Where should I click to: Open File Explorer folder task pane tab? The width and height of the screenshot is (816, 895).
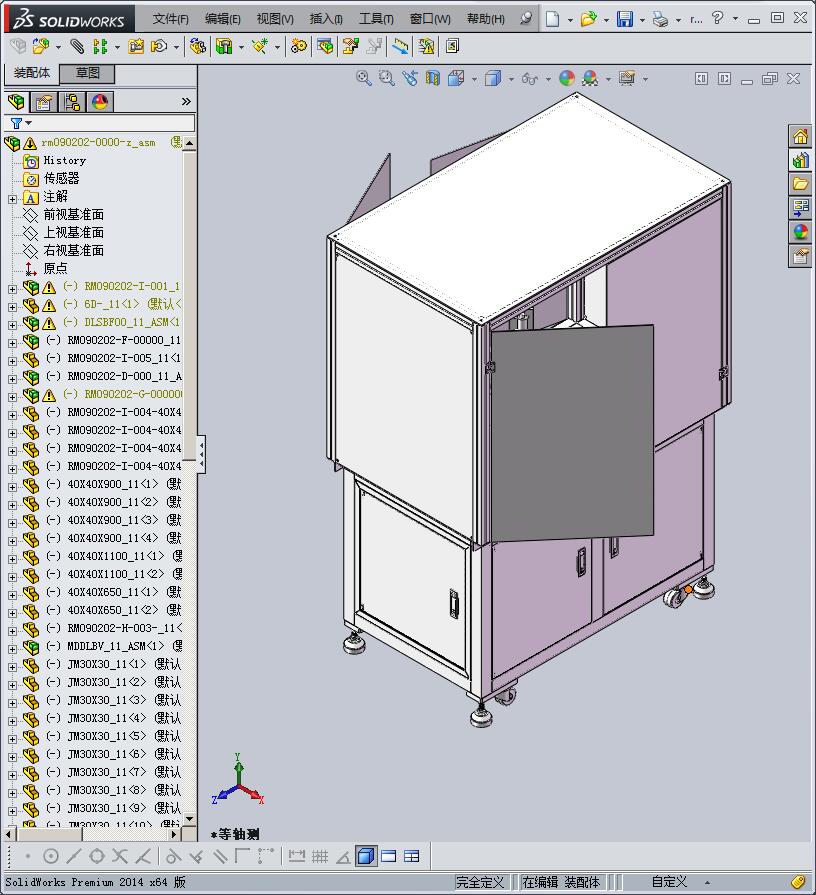tap(800, 183)
